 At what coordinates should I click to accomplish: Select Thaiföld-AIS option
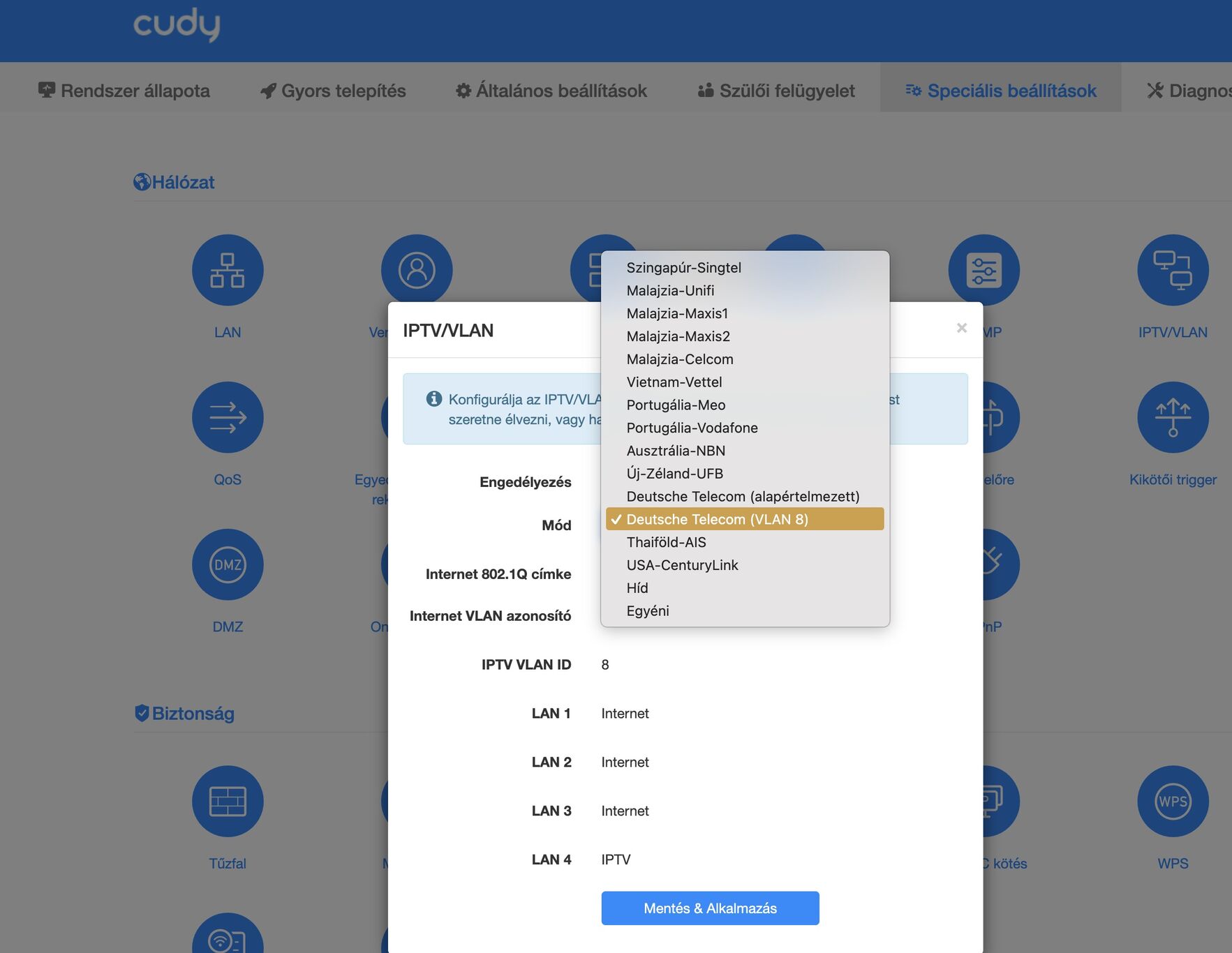click(745, 543)
